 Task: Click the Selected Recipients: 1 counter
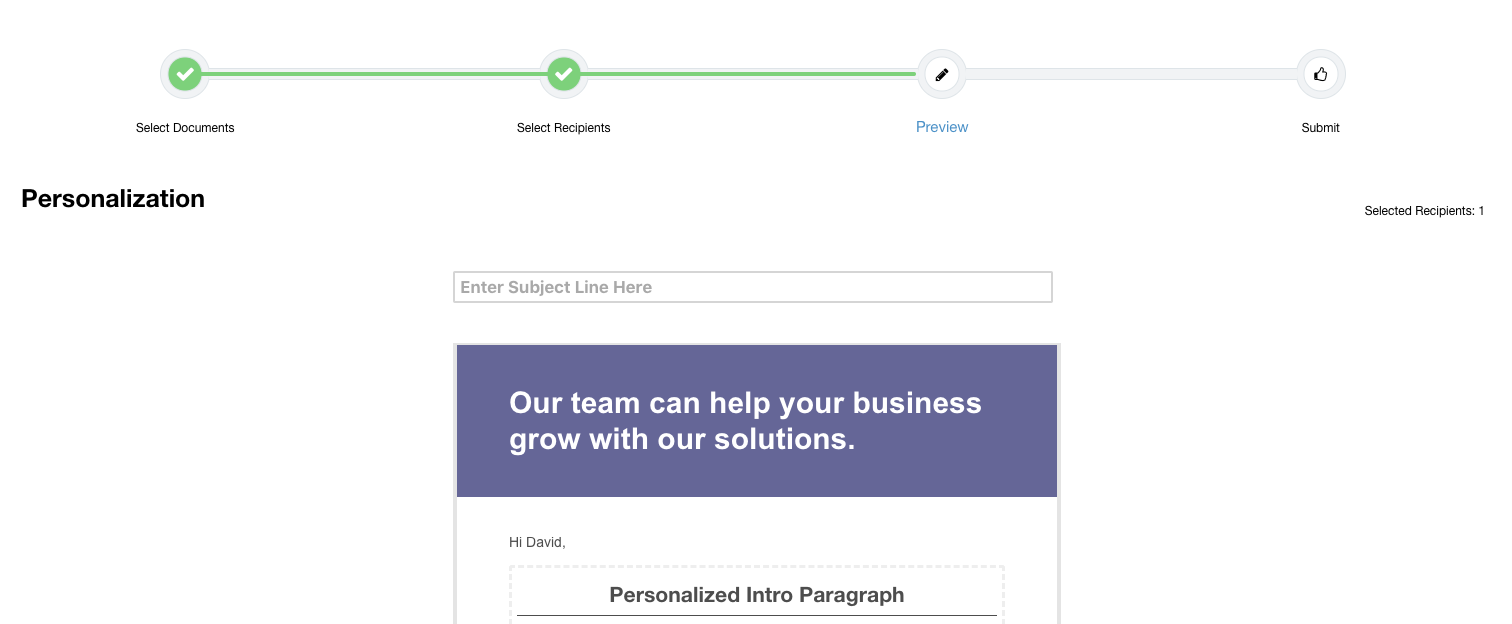1424,211
